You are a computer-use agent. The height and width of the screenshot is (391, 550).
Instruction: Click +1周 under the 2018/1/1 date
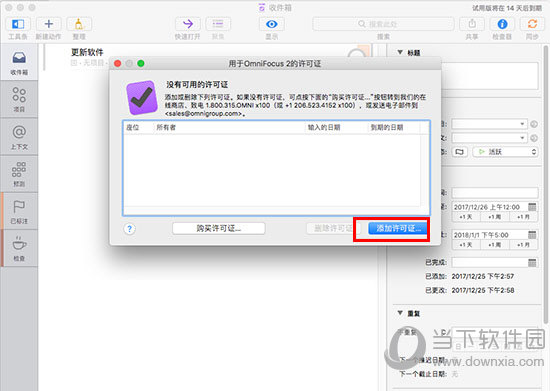494,245
